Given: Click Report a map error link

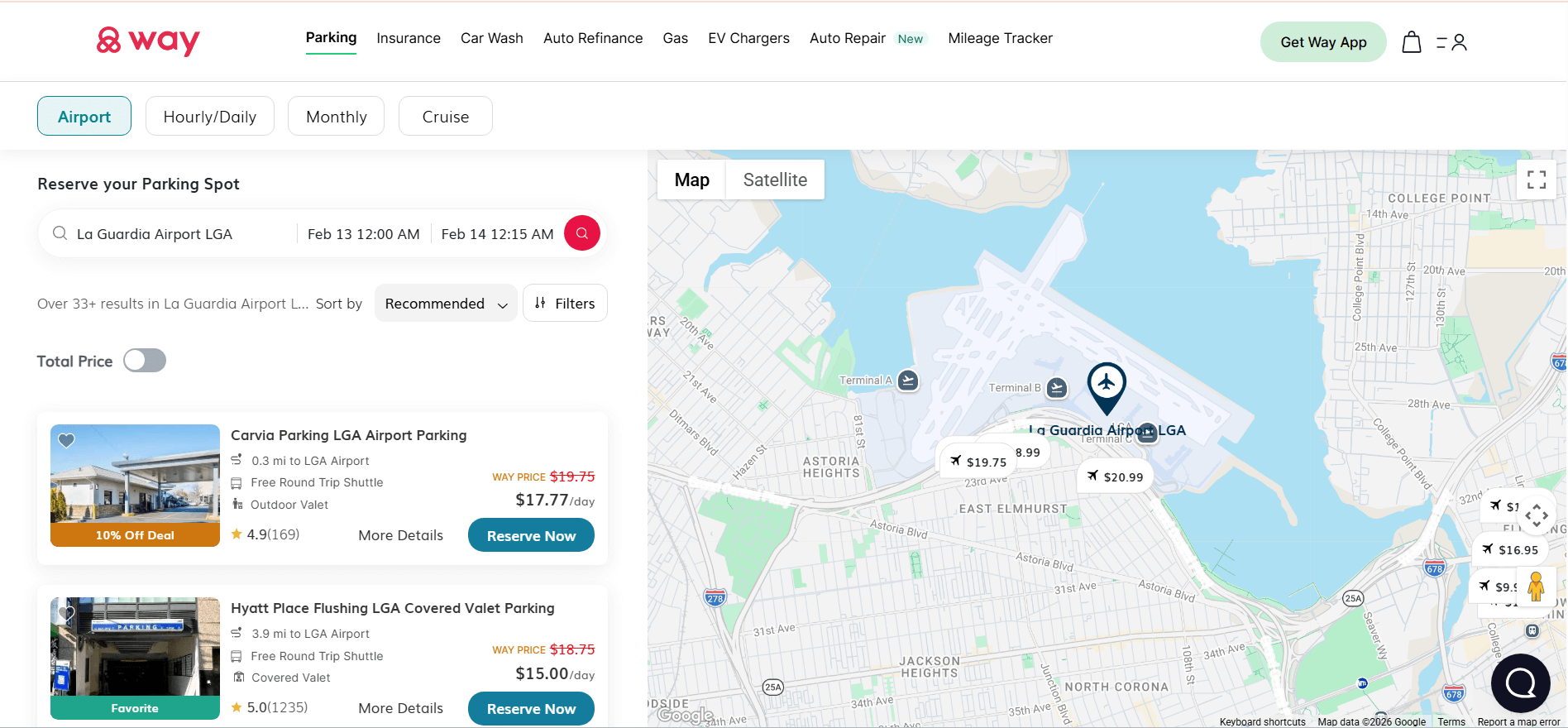Looking at the screenshot, I should 1518,722.
